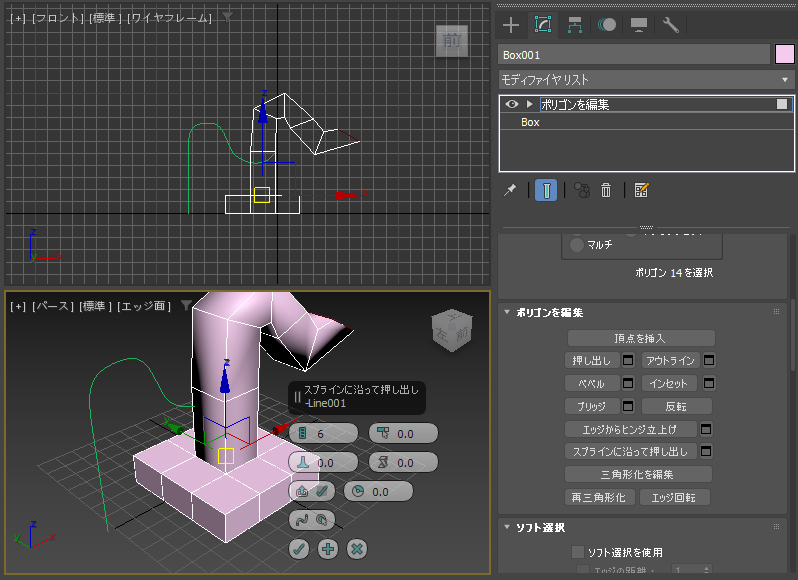Select the マルチ radio button

[x=577, y=245]
